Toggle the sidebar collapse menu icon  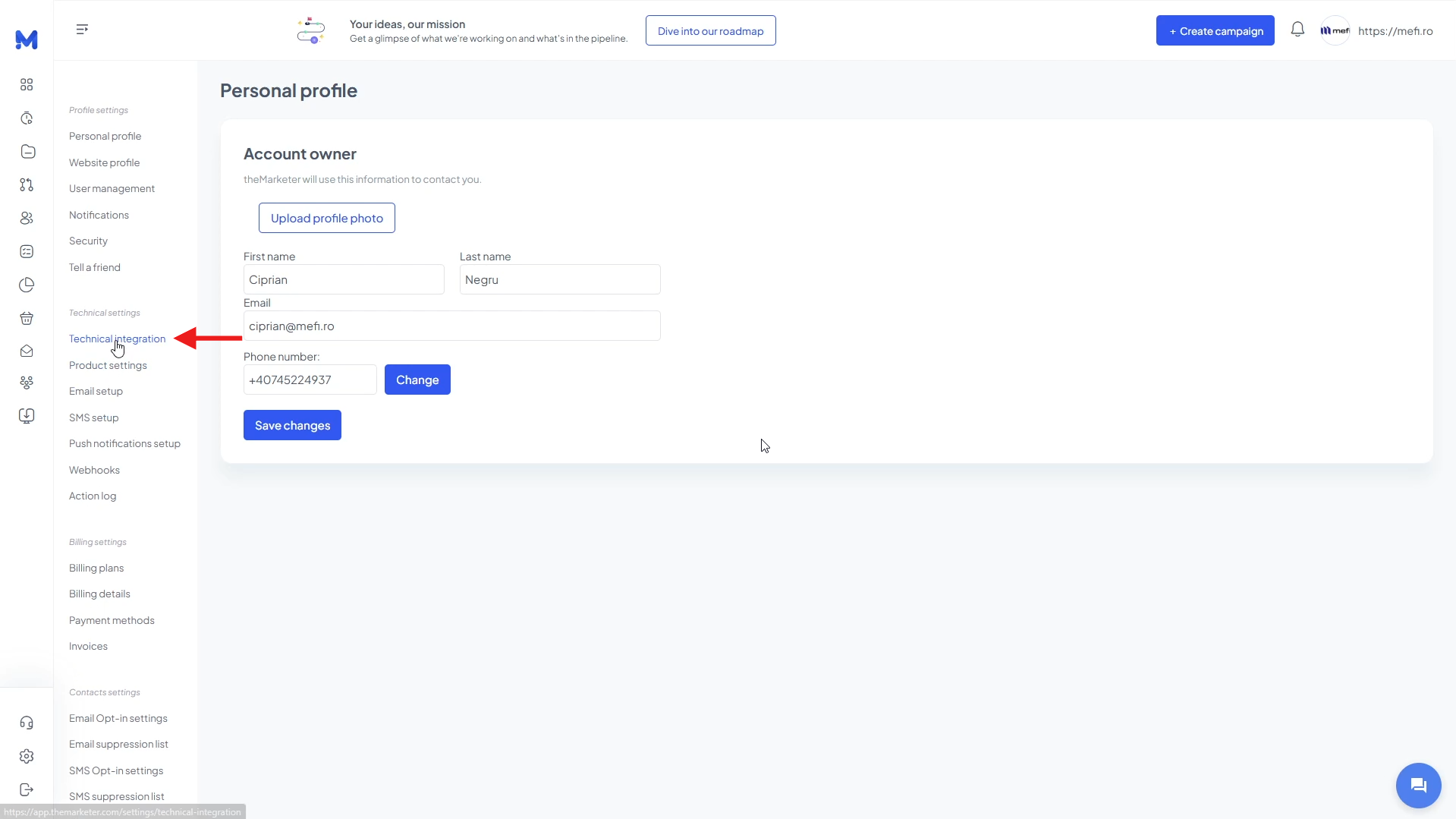coord(82,29)
